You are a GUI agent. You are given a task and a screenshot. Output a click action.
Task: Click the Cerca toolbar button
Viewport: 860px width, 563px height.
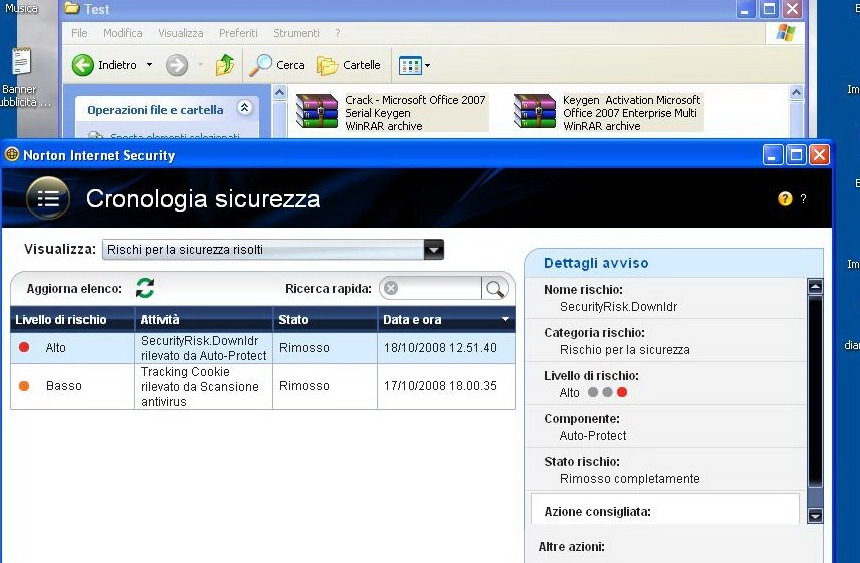tap(277, 66)
